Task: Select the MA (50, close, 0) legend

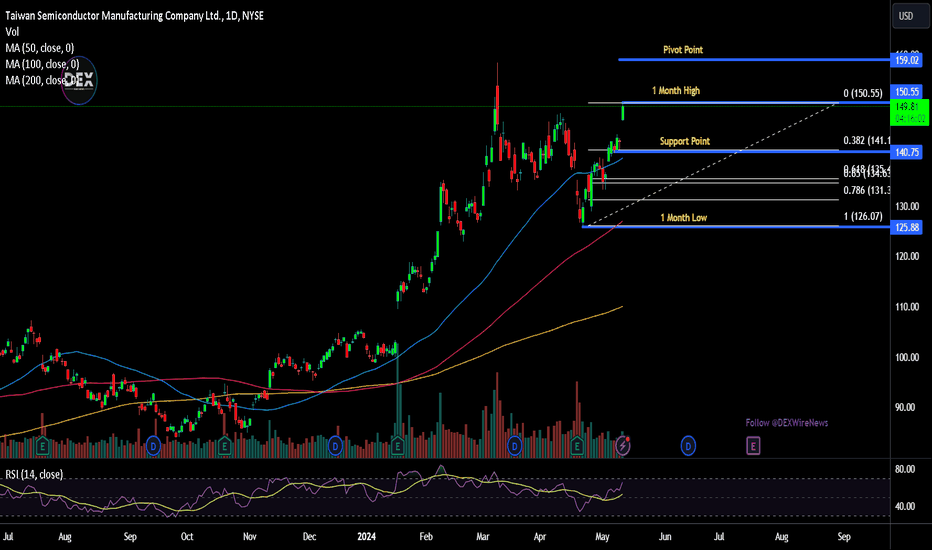Action: (x=40, y=48)
